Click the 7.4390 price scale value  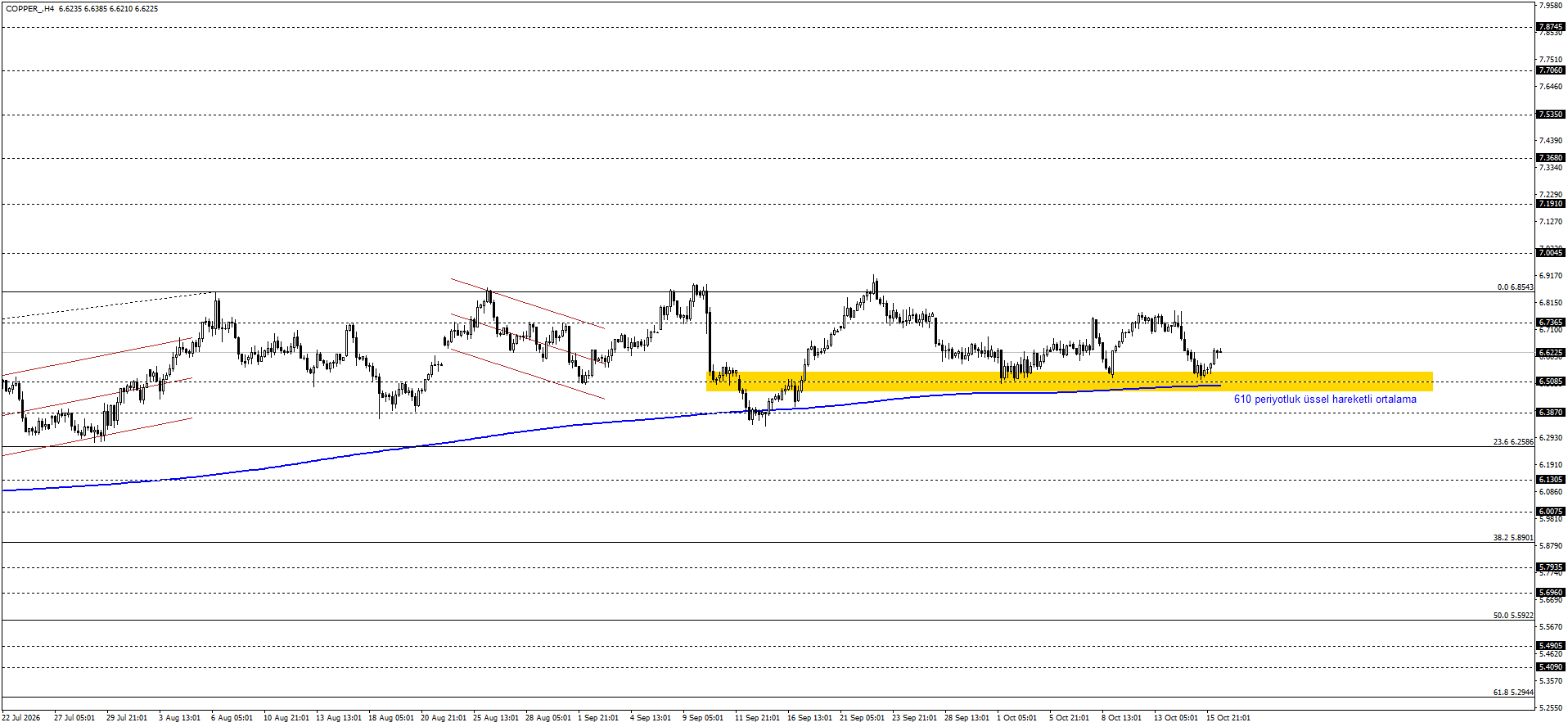[x=1551, y=141]
